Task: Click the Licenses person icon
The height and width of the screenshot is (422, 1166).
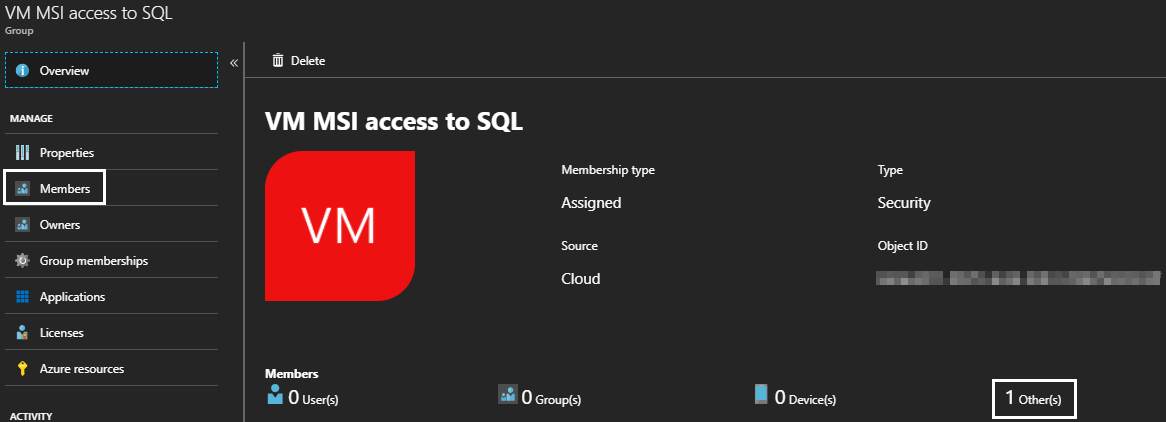Action: [x=22, y=333]
